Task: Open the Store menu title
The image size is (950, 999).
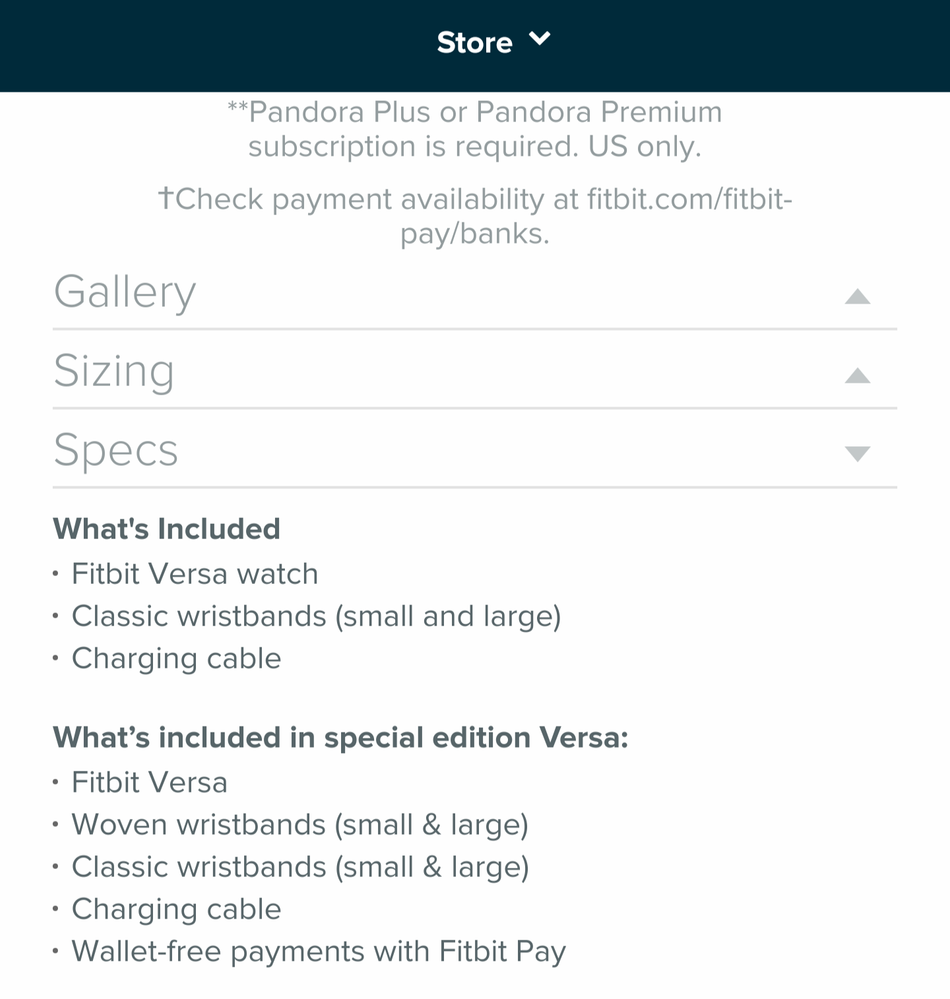Action: [474, 42]
